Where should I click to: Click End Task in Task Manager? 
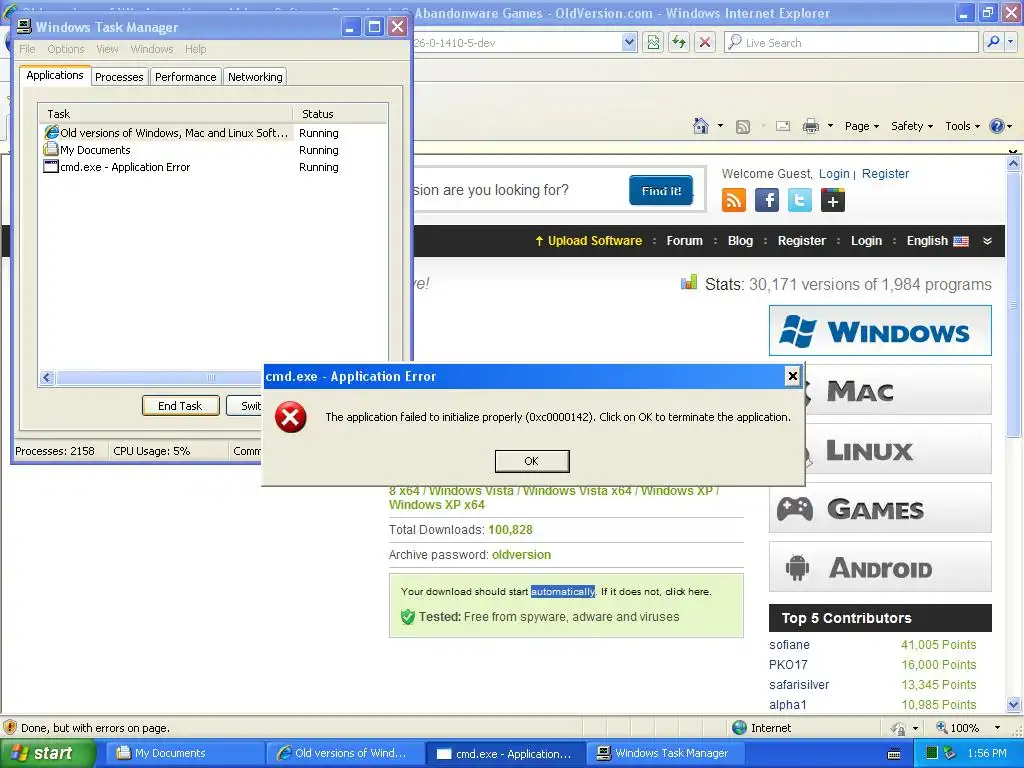180,406
